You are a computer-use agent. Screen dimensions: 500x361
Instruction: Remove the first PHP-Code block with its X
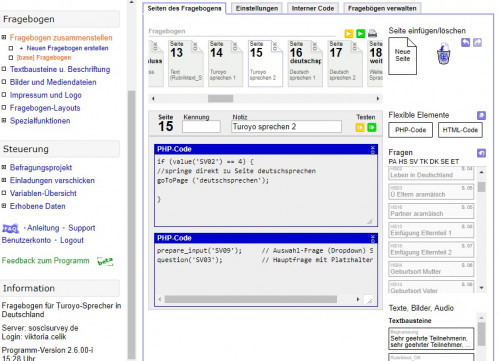pyautogui.click(x=373, y=149)
